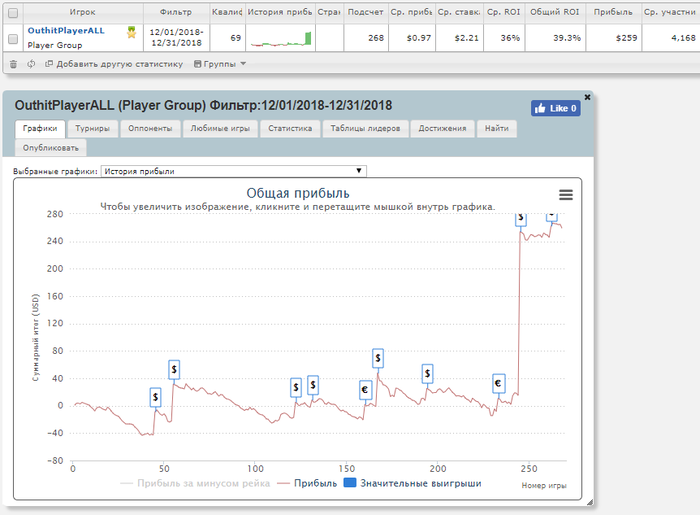The image size is (700, 515).
Task: Click the euro marker near game 233
Action: click(498, 383)
